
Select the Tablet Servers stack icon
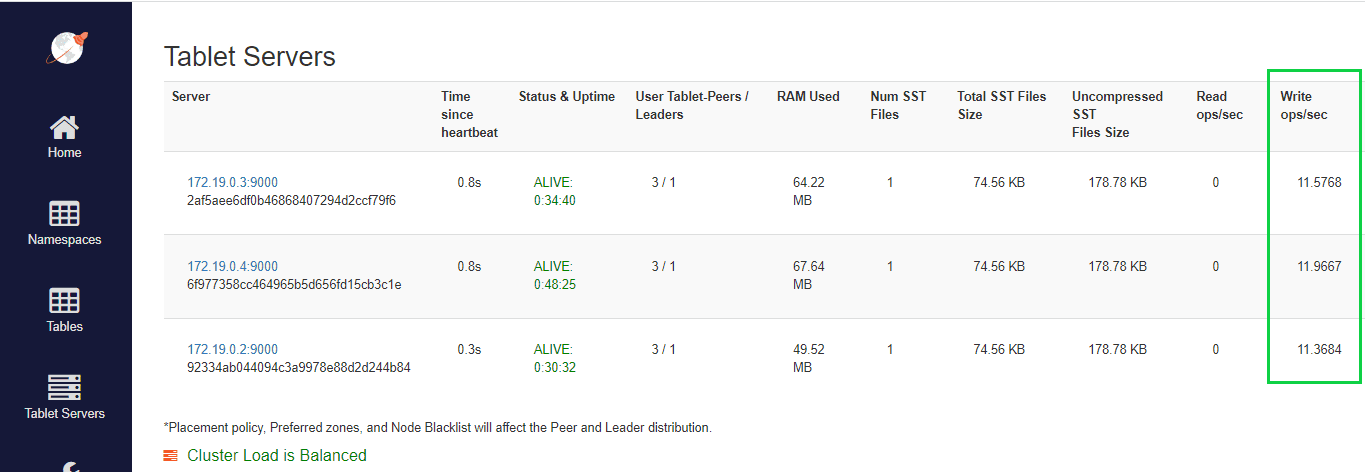(x=64, y=388)
